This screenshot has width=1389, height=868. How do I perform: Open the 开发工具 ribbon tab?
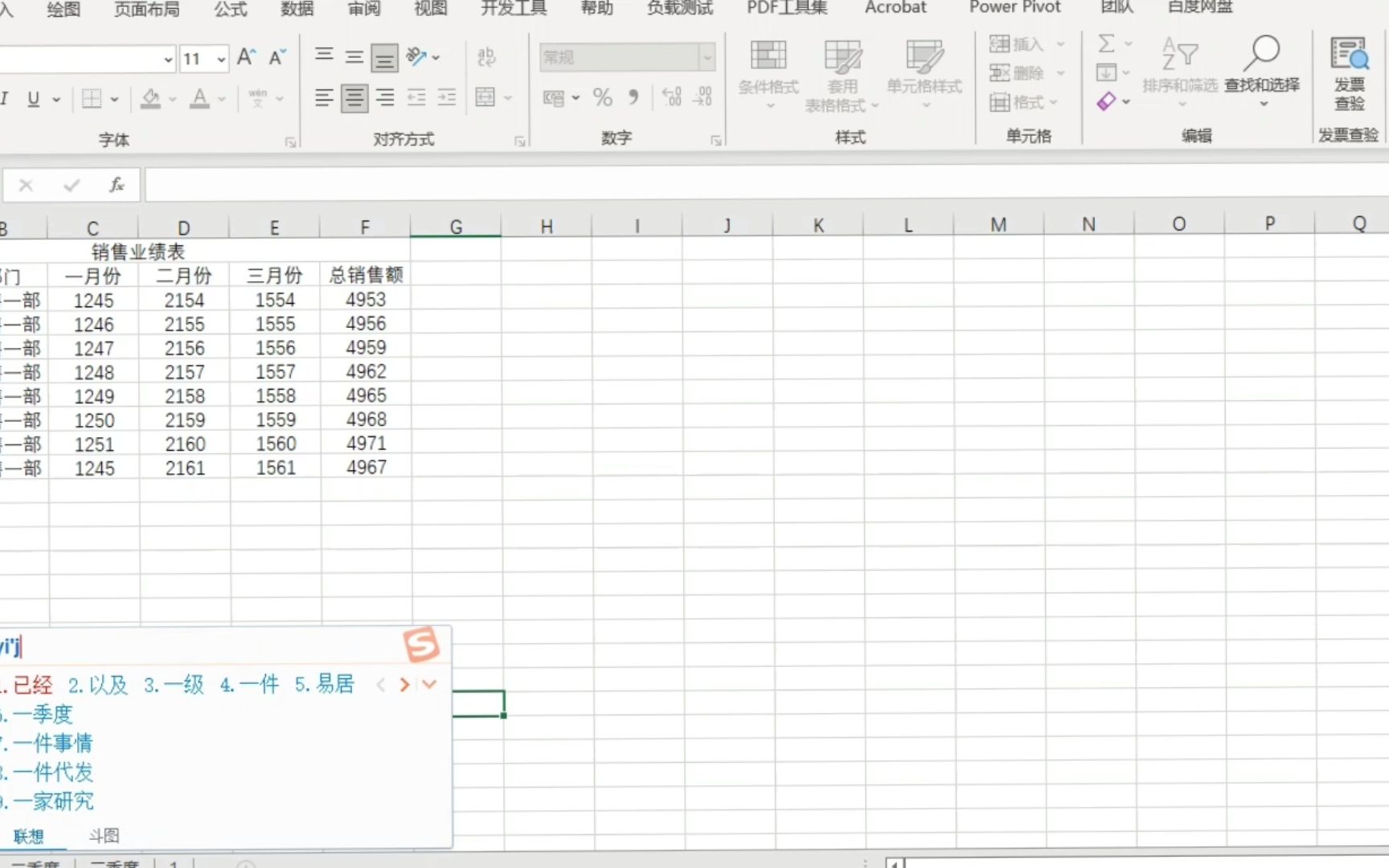(x=514, y=9)
